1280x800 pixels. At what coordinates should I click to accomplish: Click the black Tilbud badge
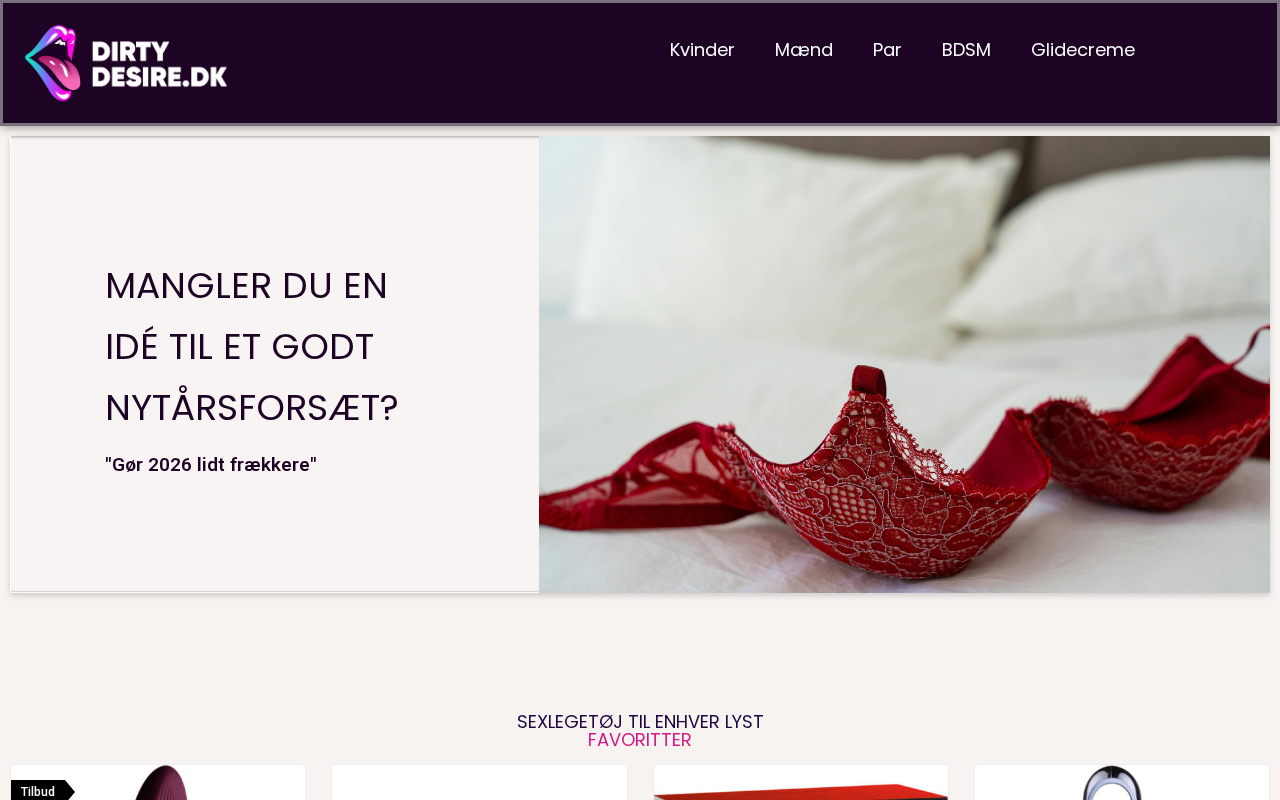pyautogui.click(x=42, y=791)
